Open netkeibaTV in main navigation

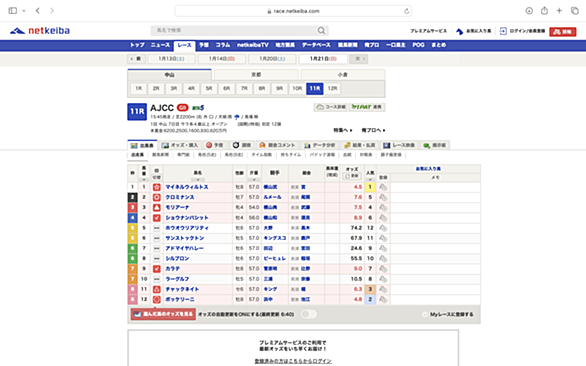click(x=253, y=45)
